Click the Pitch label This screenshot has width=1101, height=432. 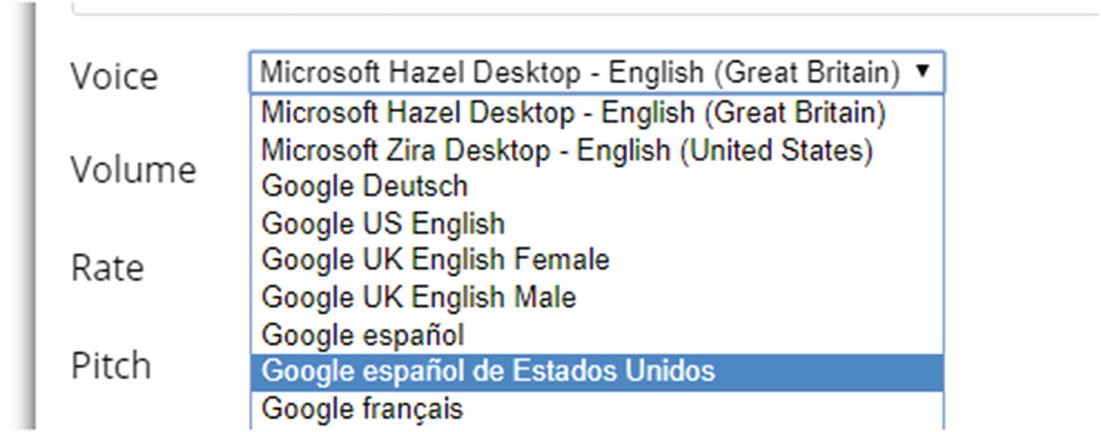tap(111, 365)
